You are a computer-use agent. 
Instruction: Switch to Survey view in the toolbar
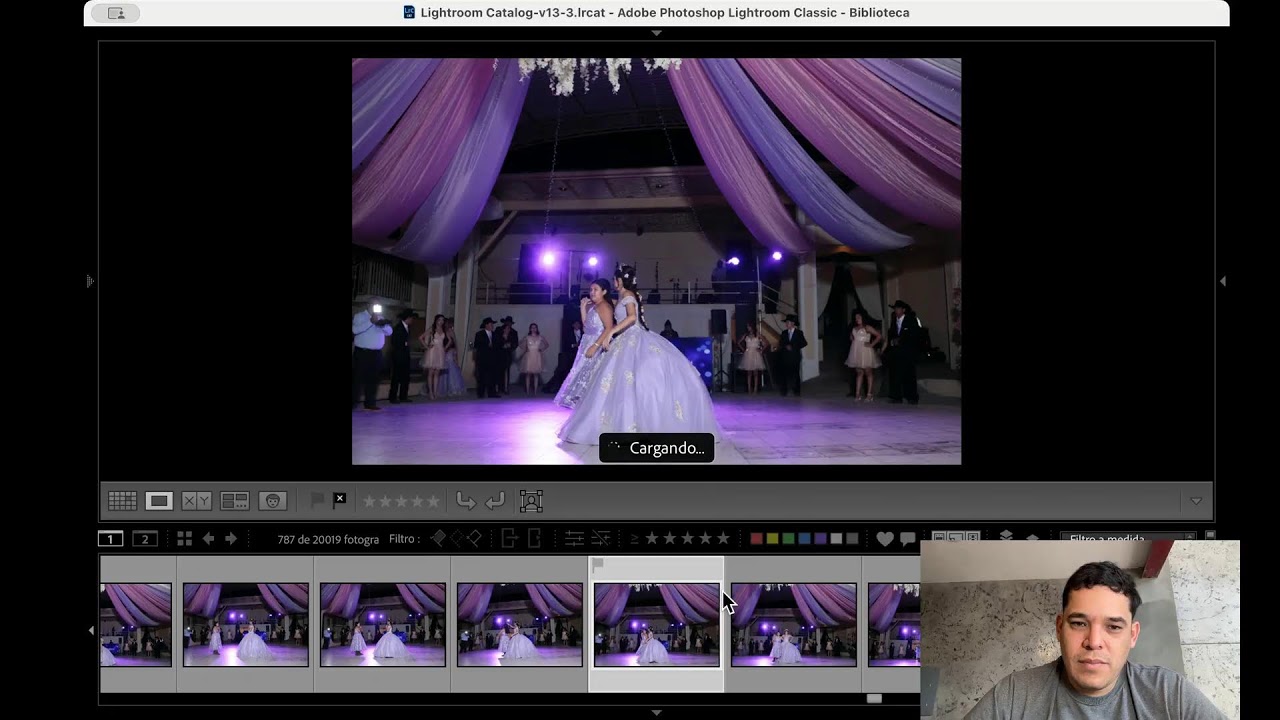point(234,501)
